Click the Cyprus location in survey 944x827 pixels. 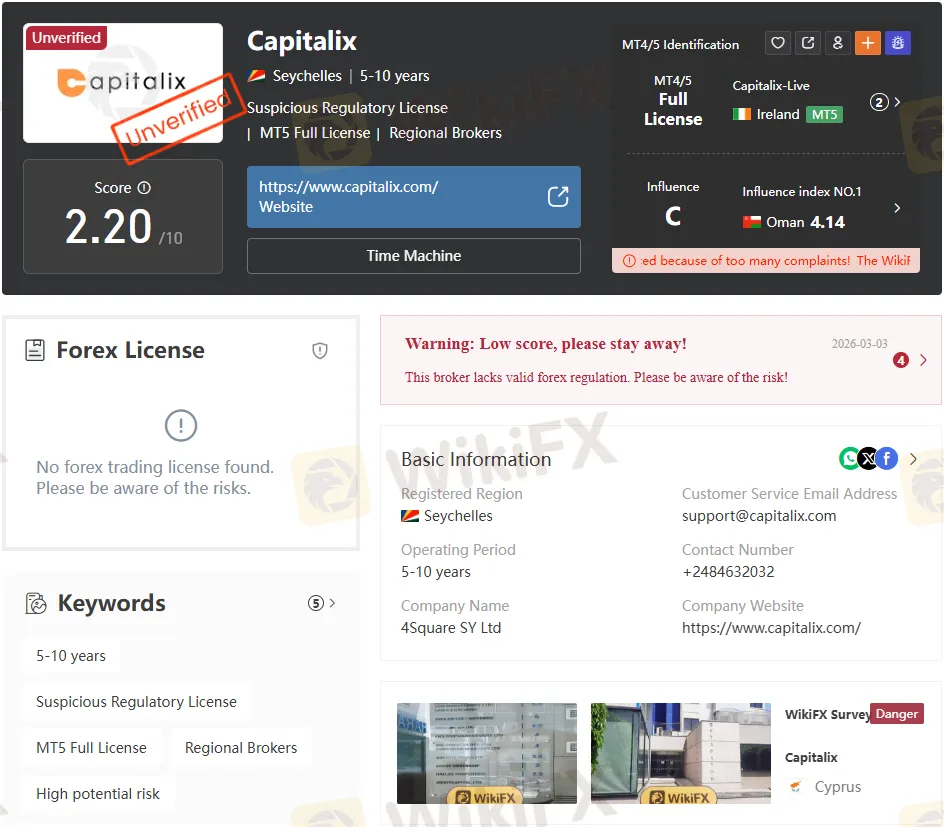coord(837,787)
